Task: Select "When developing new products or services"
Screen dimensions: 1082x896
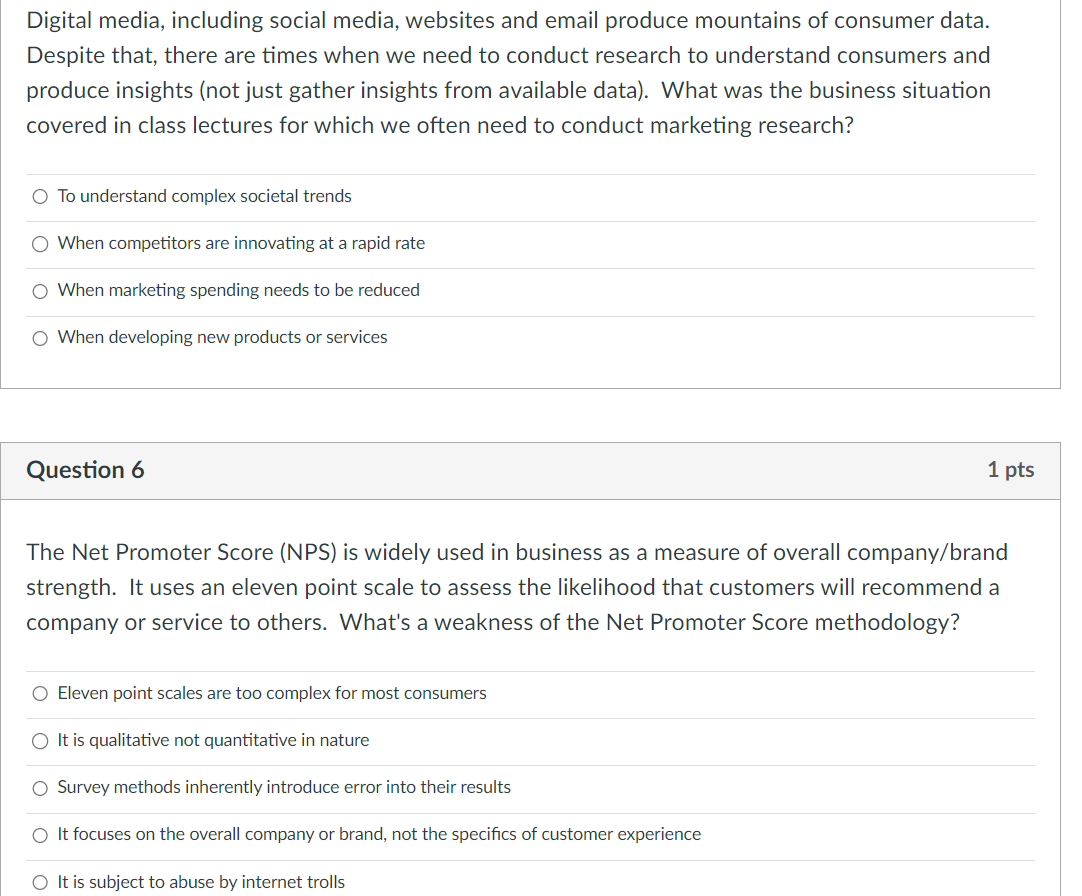Action: pyautogui.click(x=221, y=337)
